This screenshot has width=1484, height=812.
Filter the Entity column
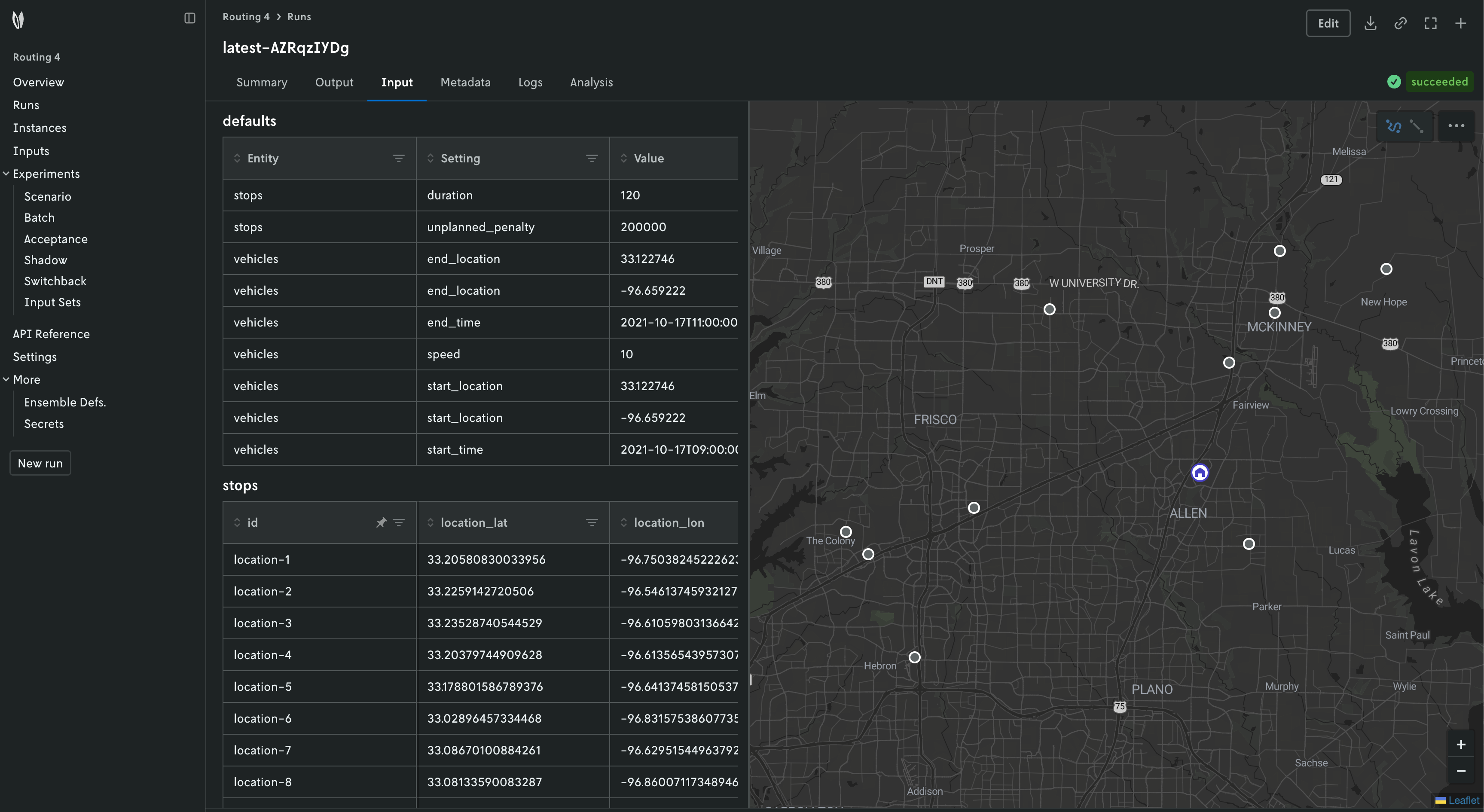coord(398,159)
